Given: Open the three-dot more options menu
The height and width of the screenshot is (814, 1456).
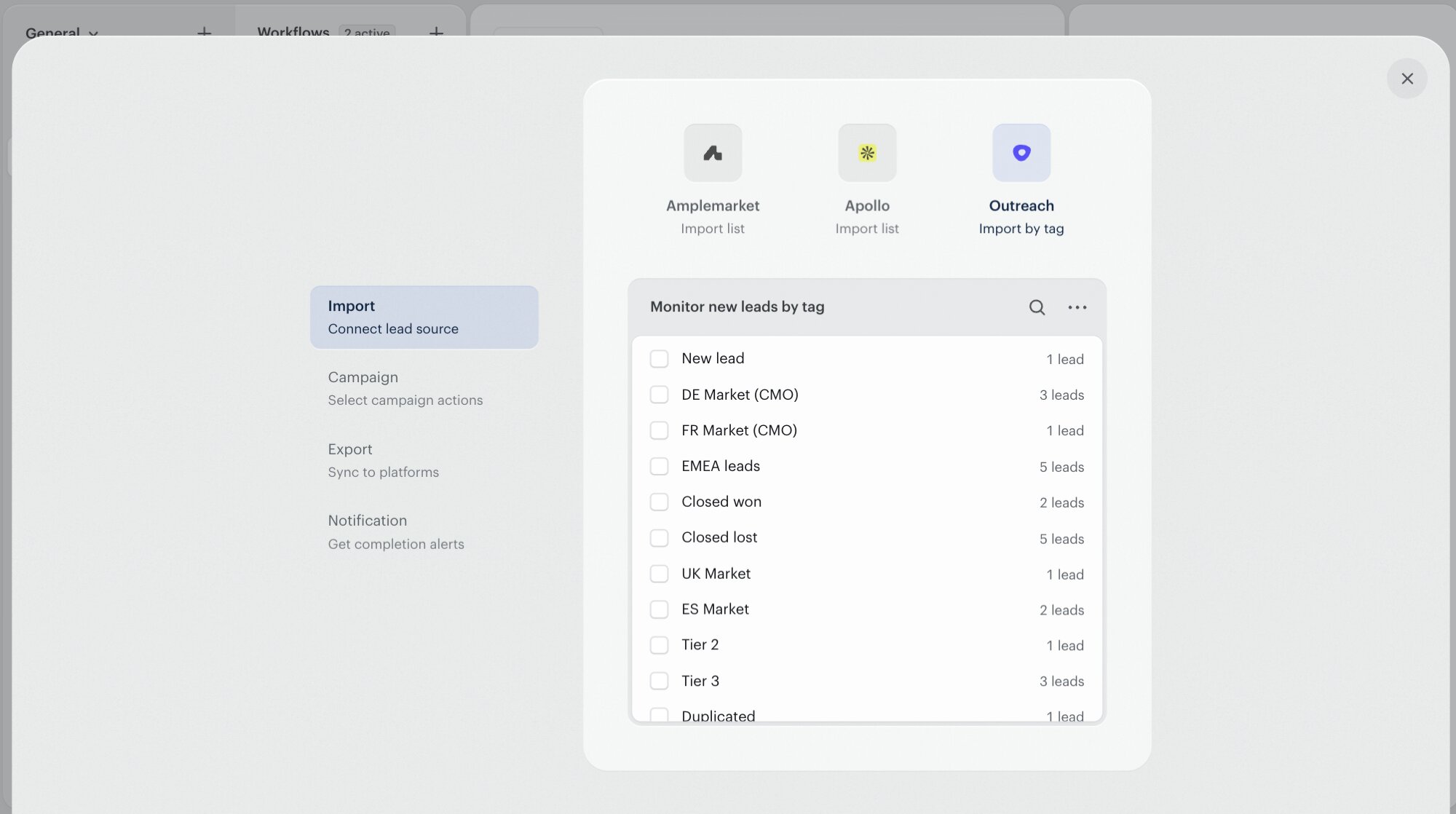Looking at the screenshot, I should [x=1077, y=307].
